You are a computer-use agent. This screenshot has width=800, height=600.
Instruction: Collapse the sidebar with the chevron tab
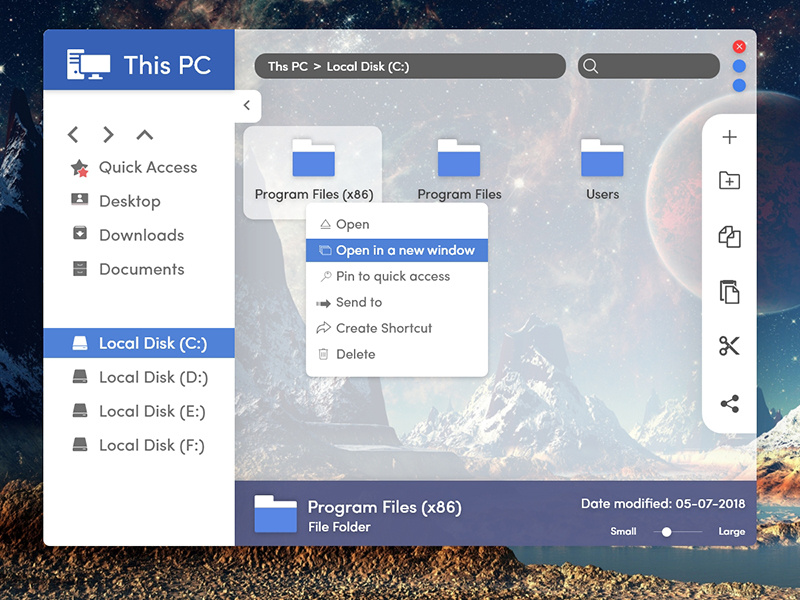247,106
